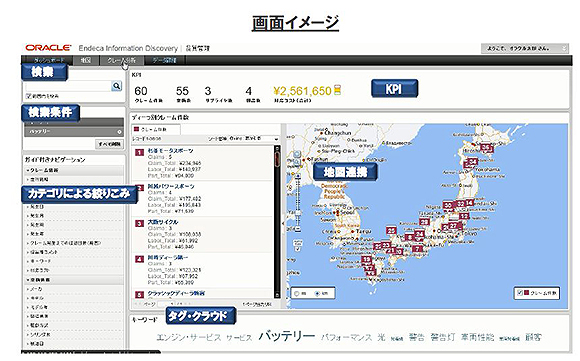The image size is (580, 361).
Task: Open the クレーム分析 tab
Action: pyautogui.click(x=121, y=60)
